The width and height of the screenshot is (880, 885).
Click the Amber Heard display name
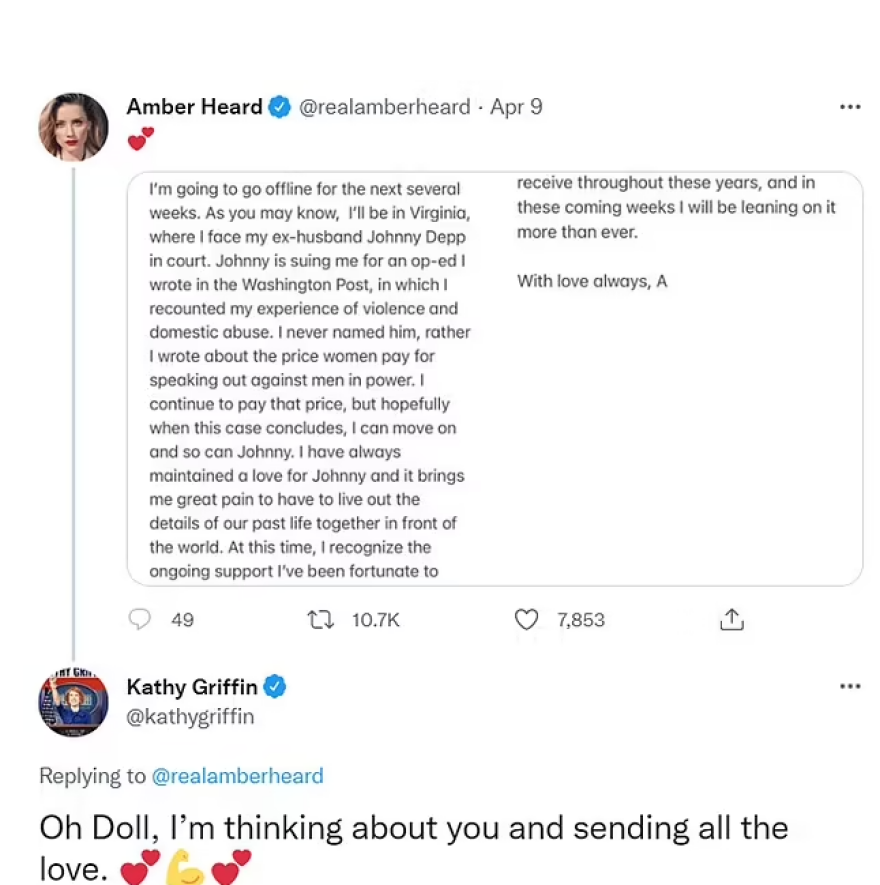coord(194,107)
